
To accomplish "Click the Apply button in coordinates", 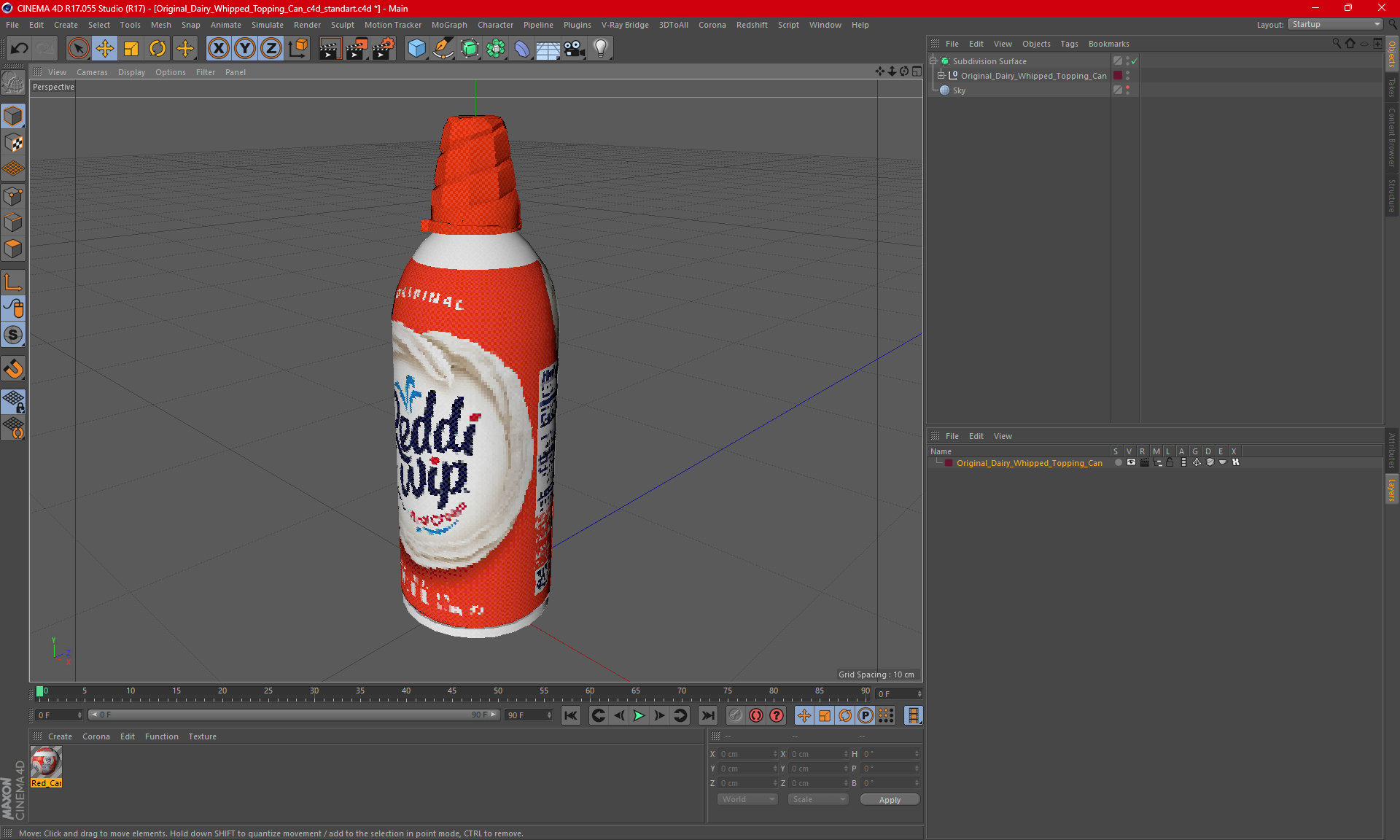I will 890,800.
